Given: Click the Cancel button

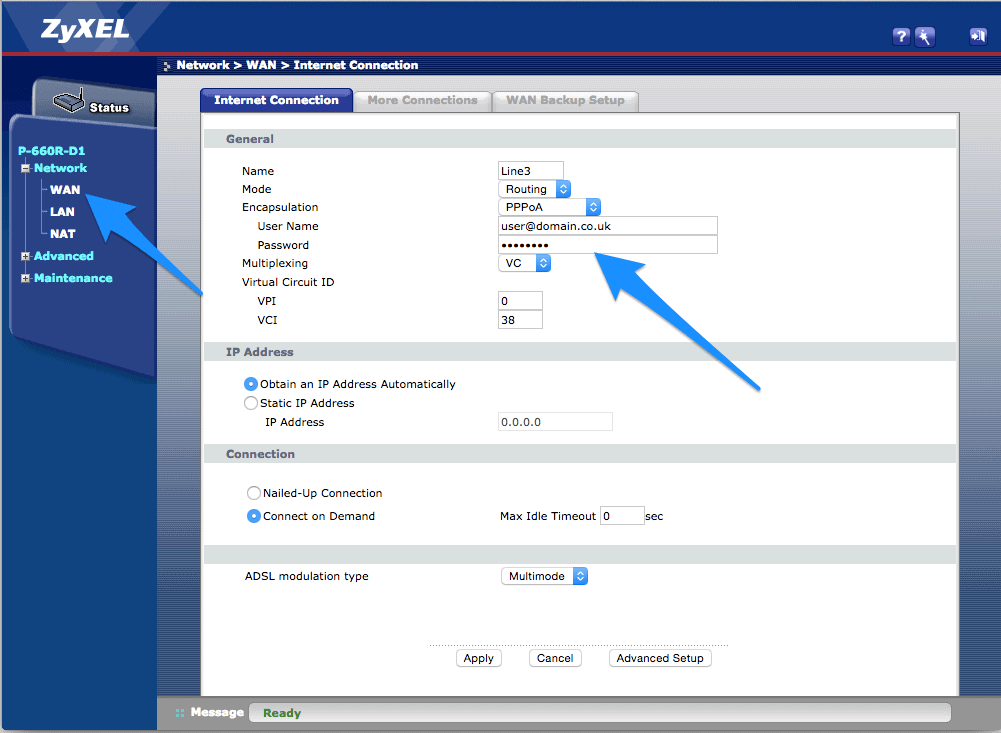Looking at the screenshot, I should pos(555,658).
